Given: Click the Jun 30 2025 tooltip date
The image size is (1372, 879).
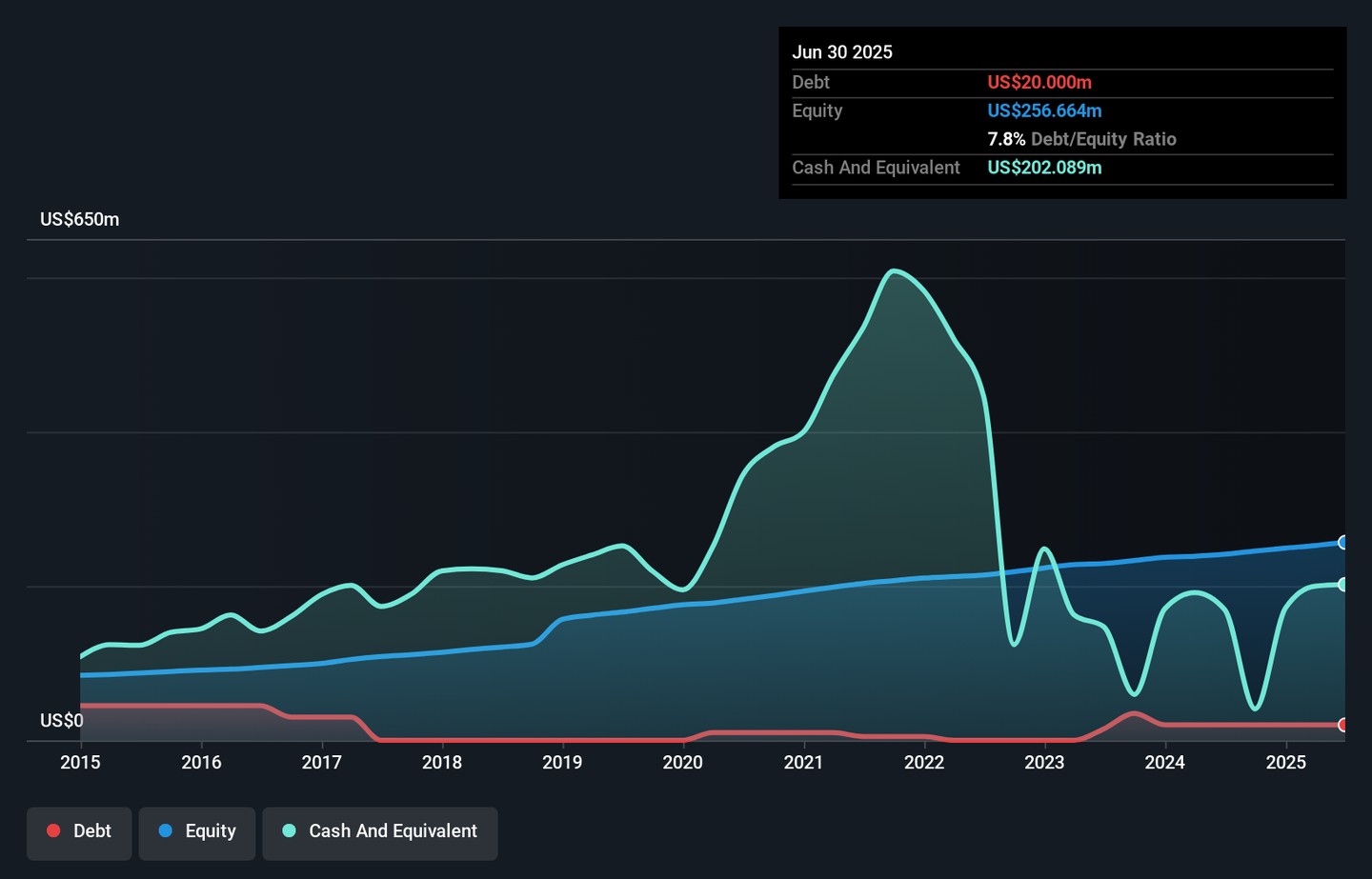Looking at the screenshot, I should 842,52.
